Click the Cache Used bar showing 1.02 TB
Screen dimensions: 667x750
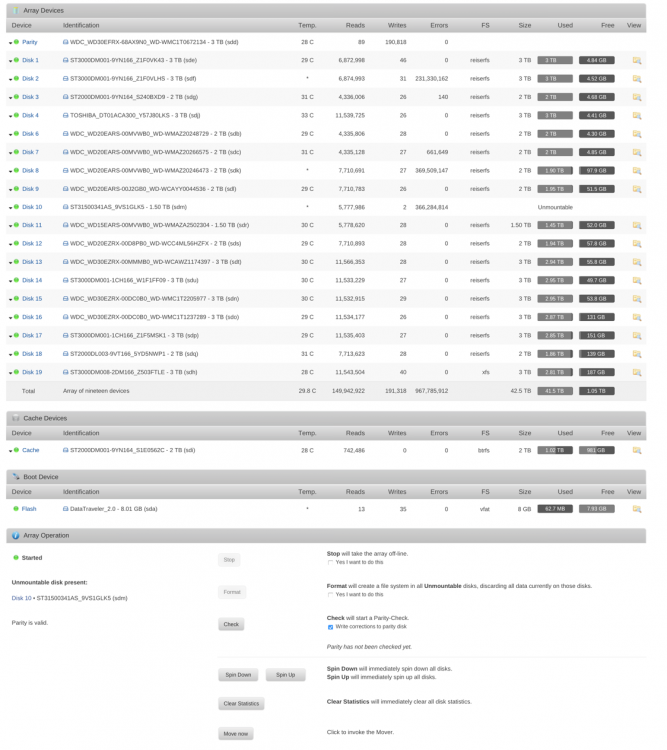pos(555,450)
